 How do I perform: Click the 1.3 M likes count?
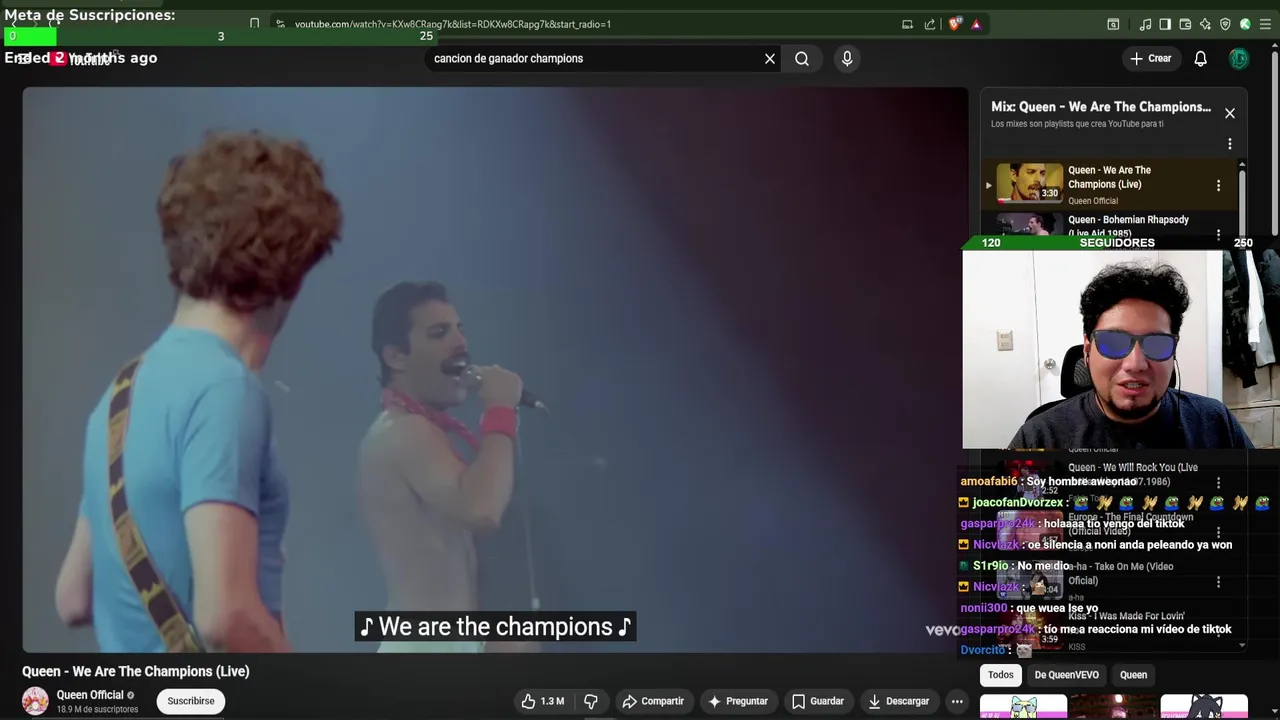pyautogui.click(x=552, y=701)
